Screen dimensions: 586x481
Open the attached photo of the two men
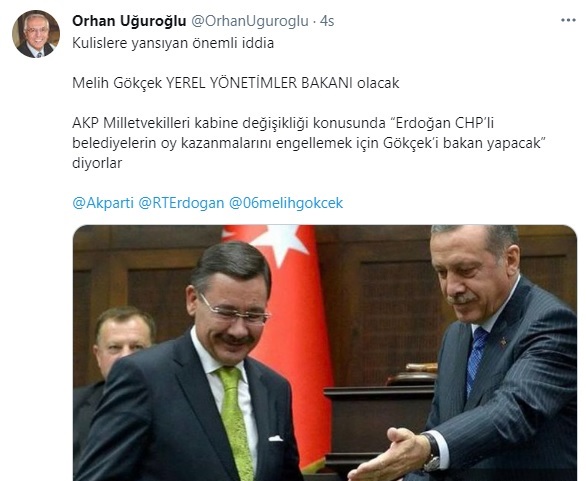(325, 353)
